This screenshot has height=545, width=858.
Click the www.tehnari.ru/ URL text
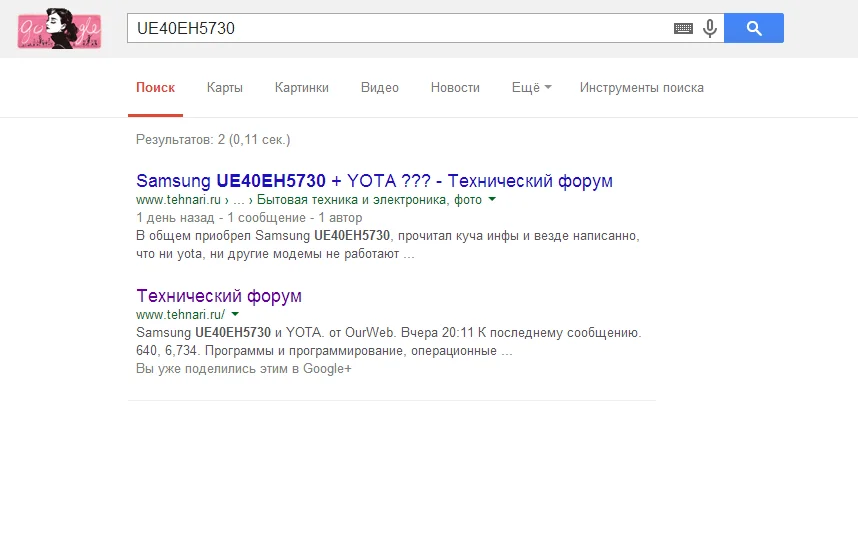[x=181, y=315]
